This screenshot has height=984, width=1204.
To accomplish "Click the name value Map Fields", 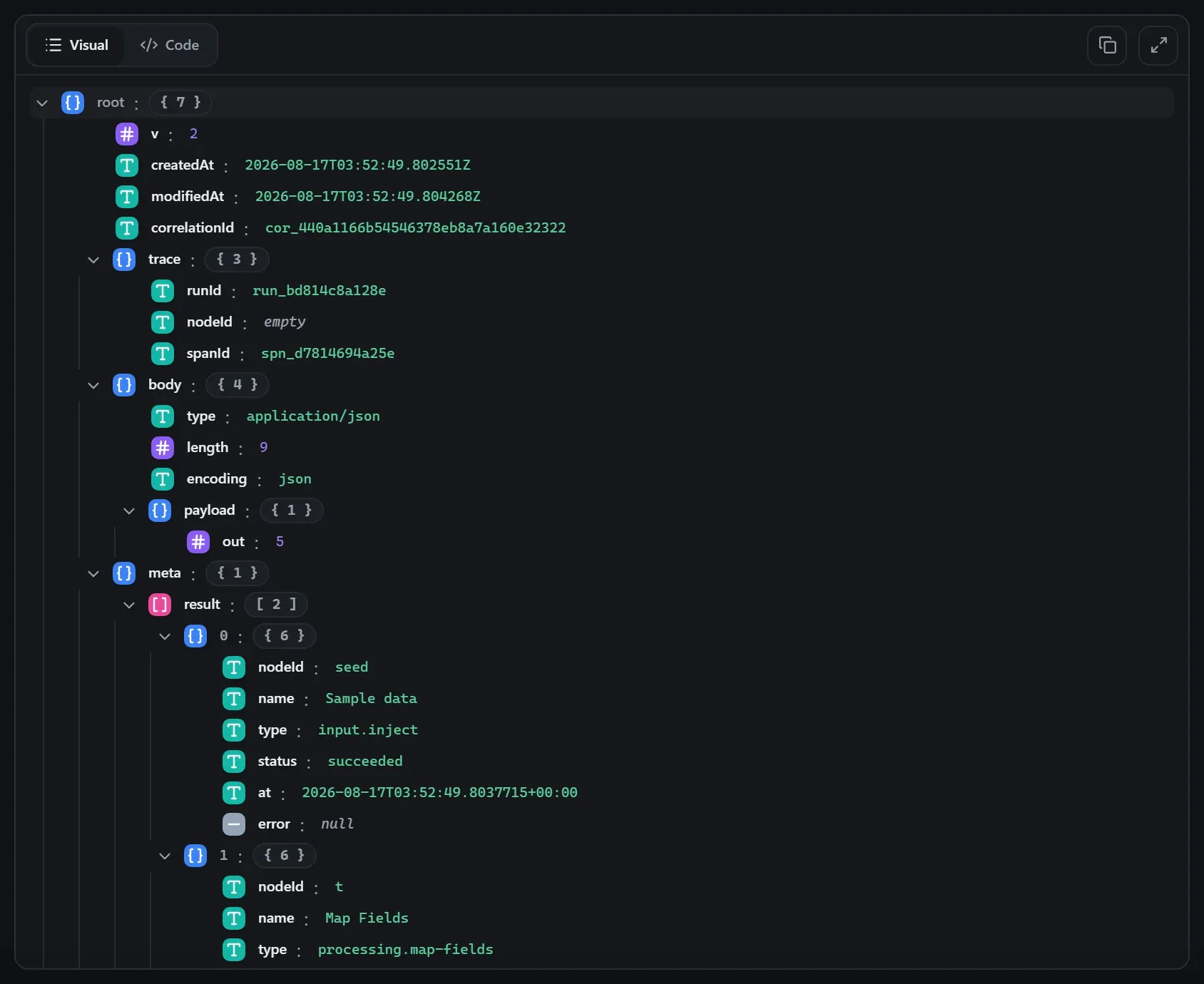I will pyautogui.click(x=367, y=918).
